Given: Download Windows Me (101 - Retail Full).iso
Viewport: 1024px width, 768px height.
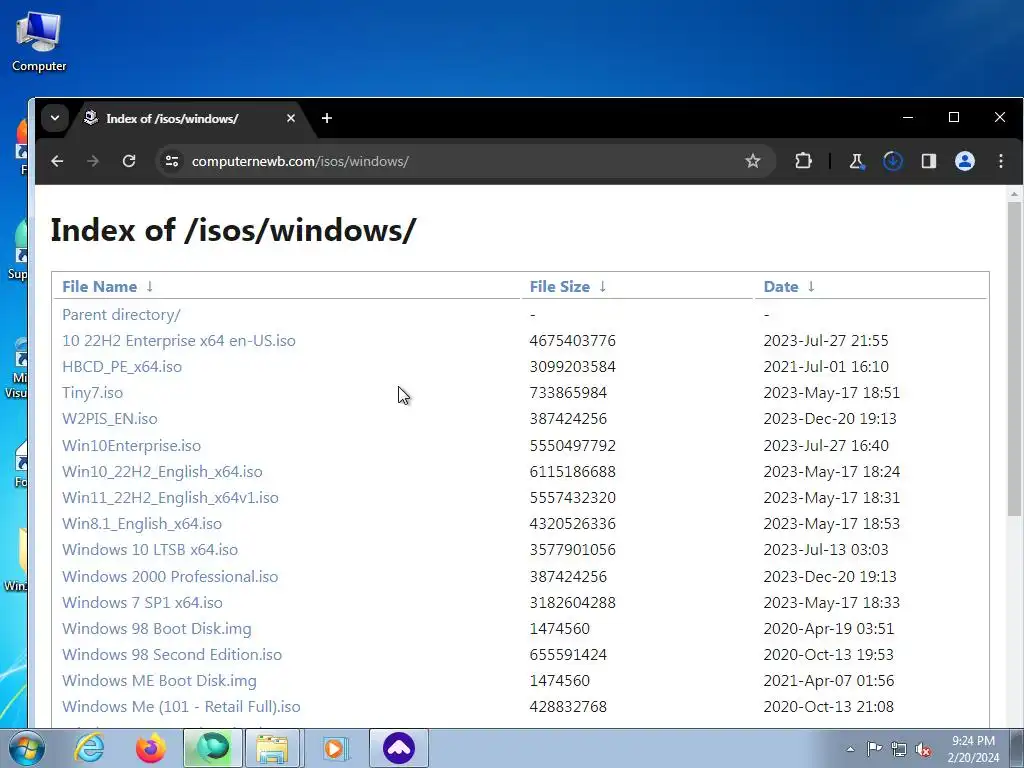Looking at the screenshot, I should click(x=182, y=707).
